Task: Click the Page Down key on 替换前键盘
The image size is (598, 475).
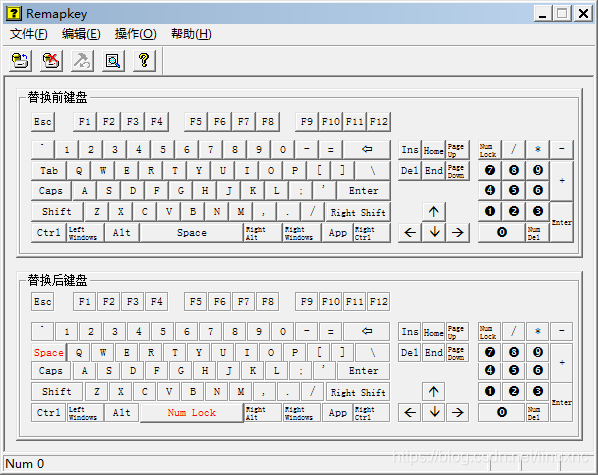Action: (457, 171)
